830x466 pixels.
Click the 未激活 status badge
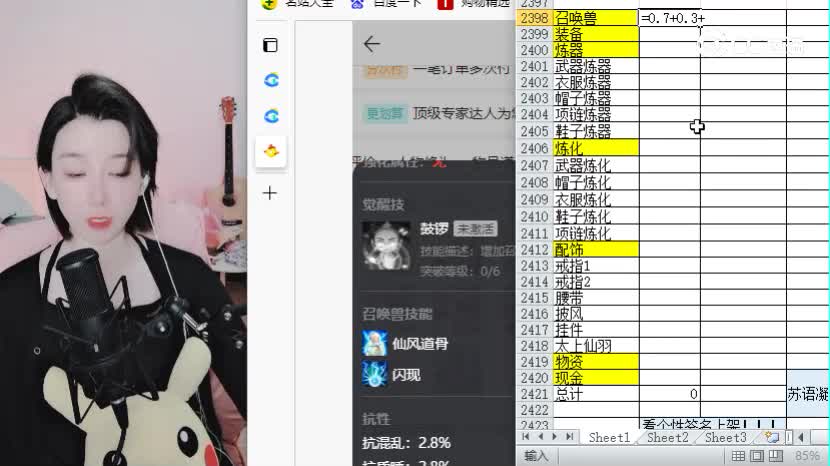[475, 229]
